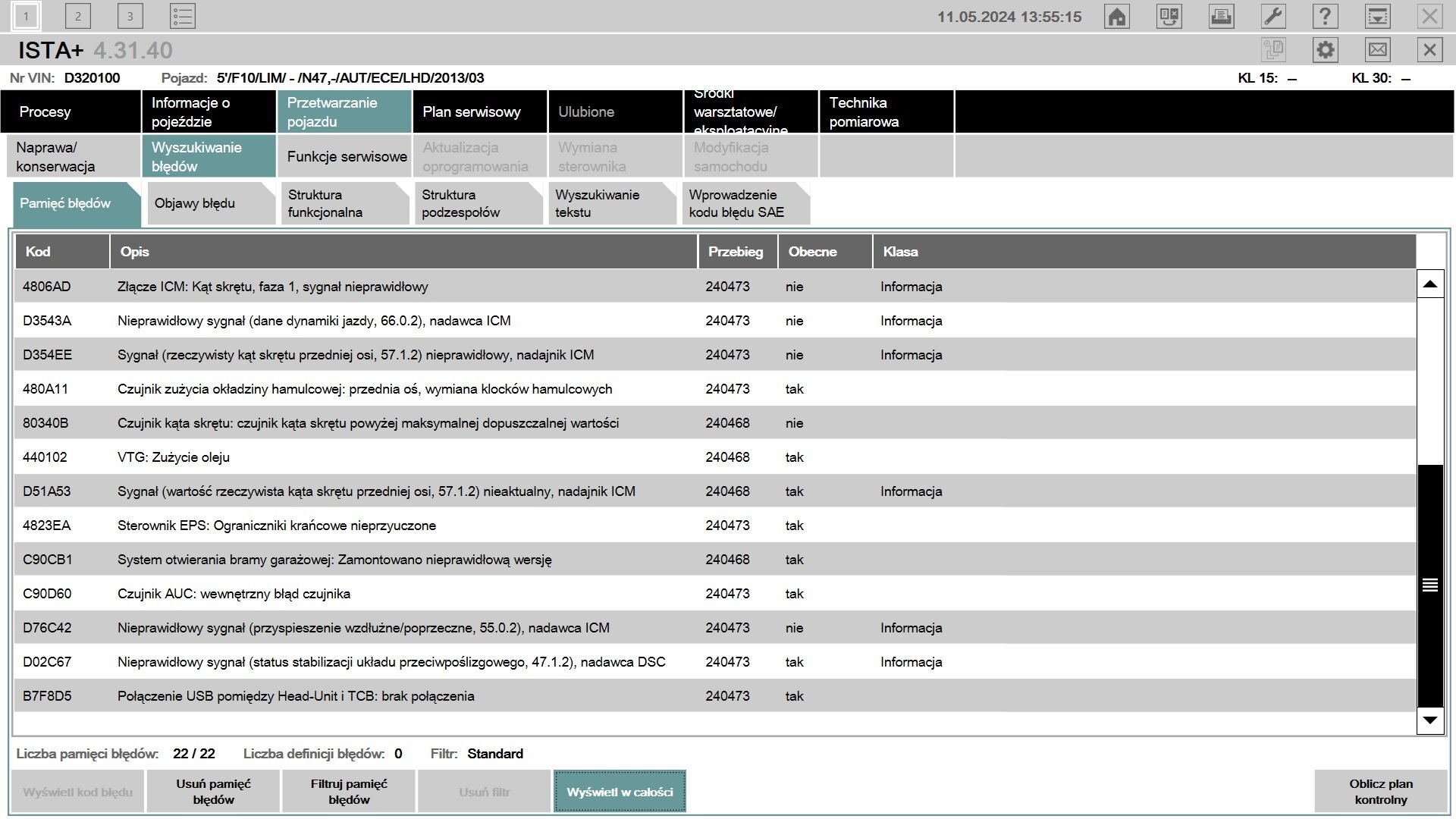
Task: Select fault 480A11 brake pad wear
Action: 715,389
